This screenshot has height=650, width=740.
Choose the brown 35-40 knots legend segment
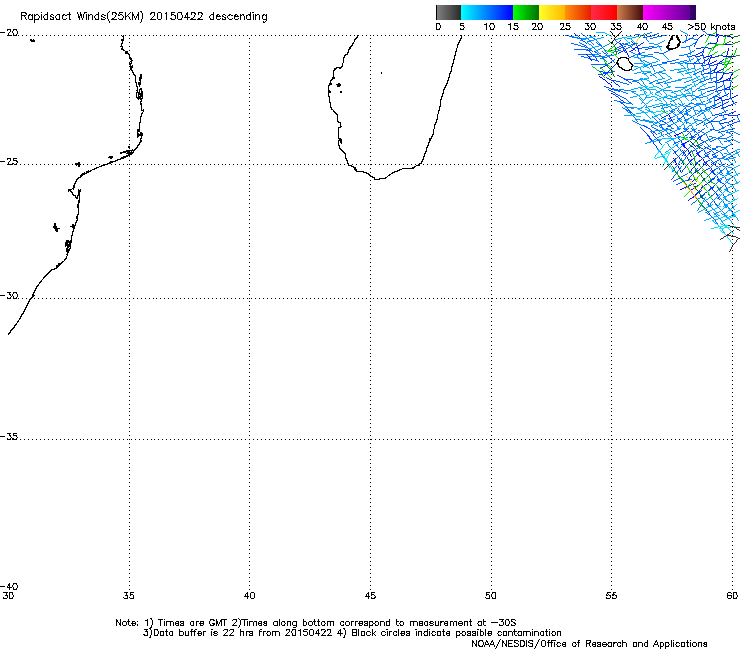pos(630,12)
